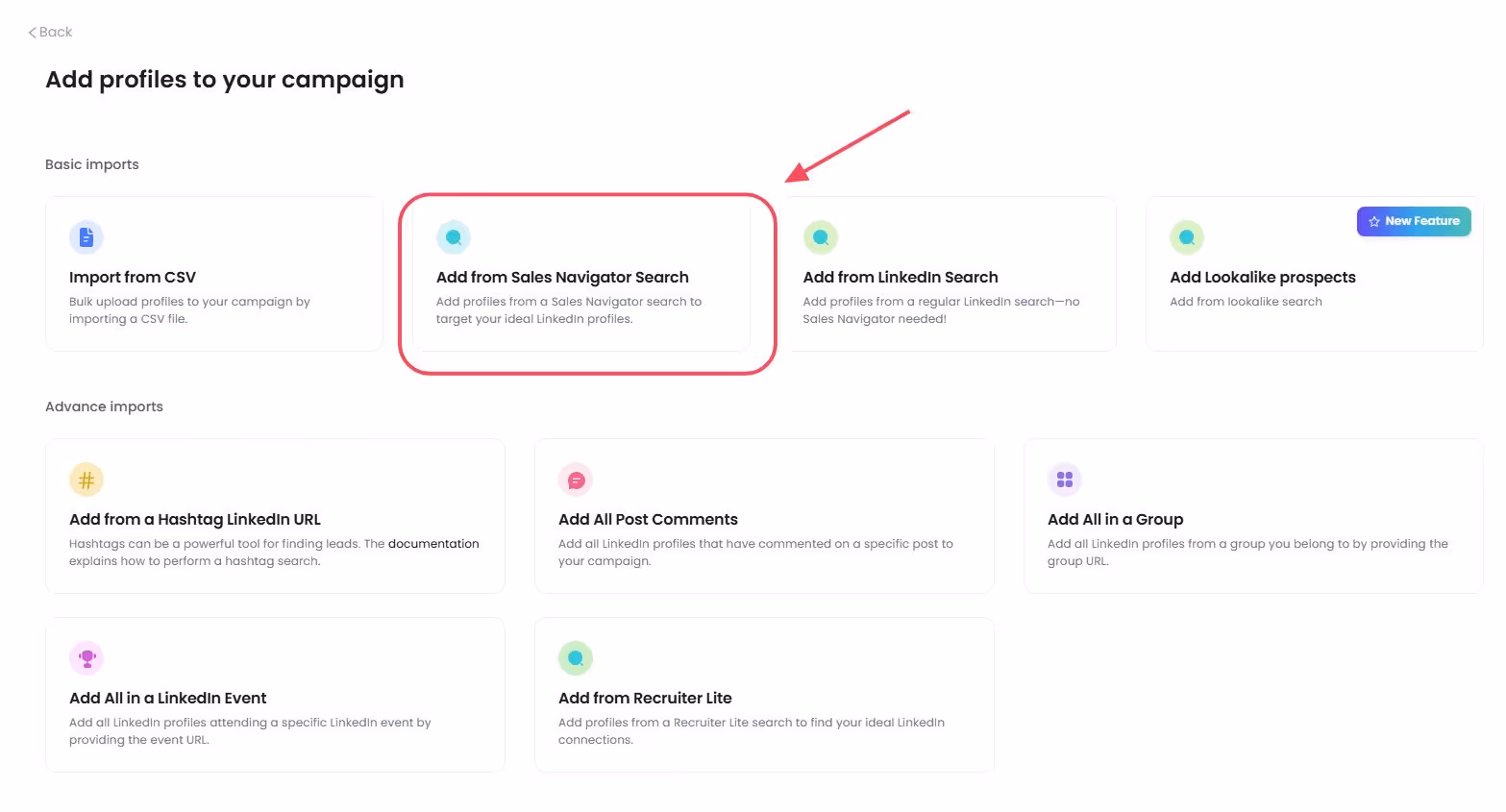Select the CSV file icon
The image size is (1506, 812).
(x=86, y=236)
